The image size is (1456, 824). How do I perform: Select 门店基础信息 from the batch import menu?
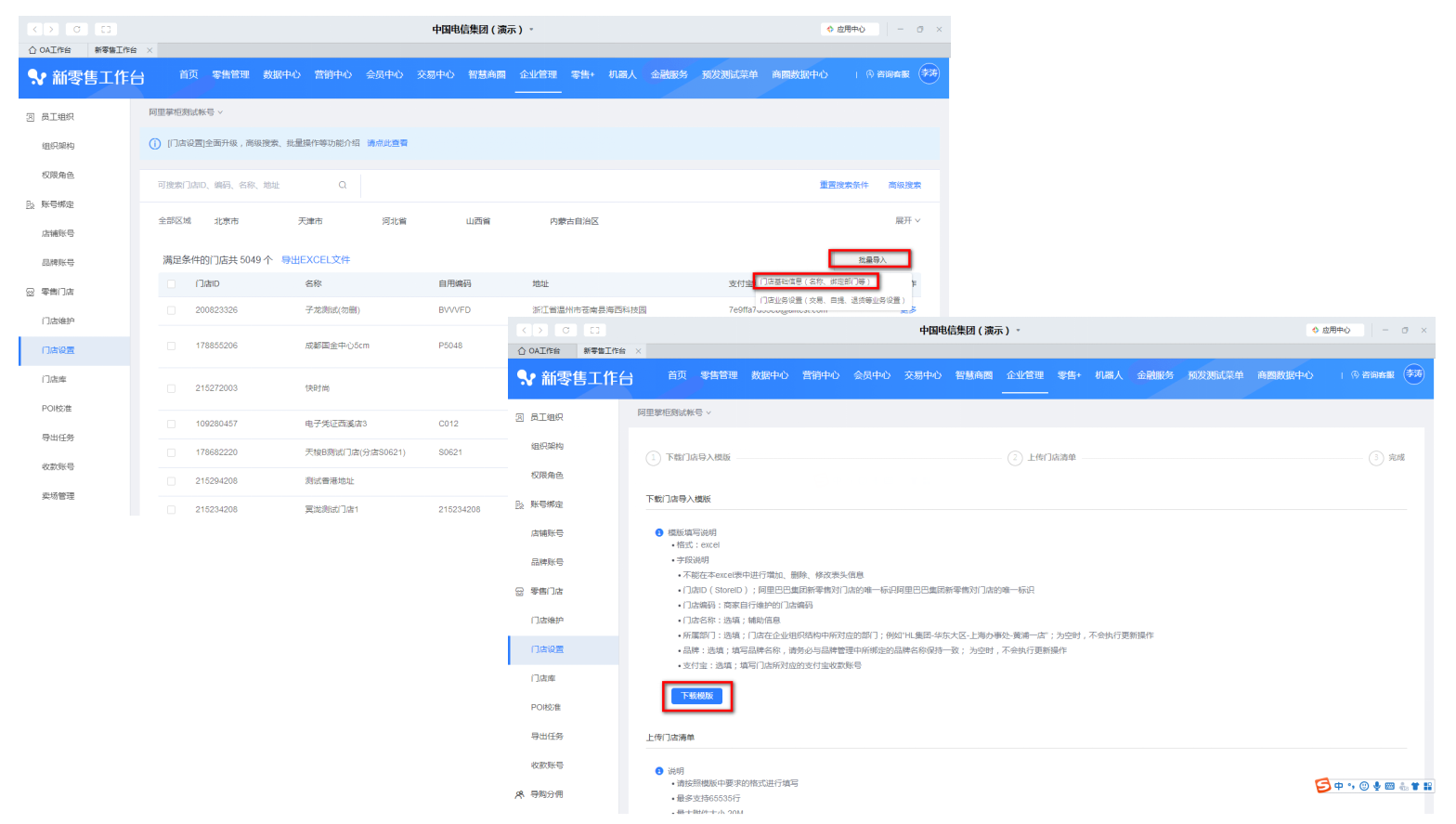pyautogui.click(x=816, y=281)
